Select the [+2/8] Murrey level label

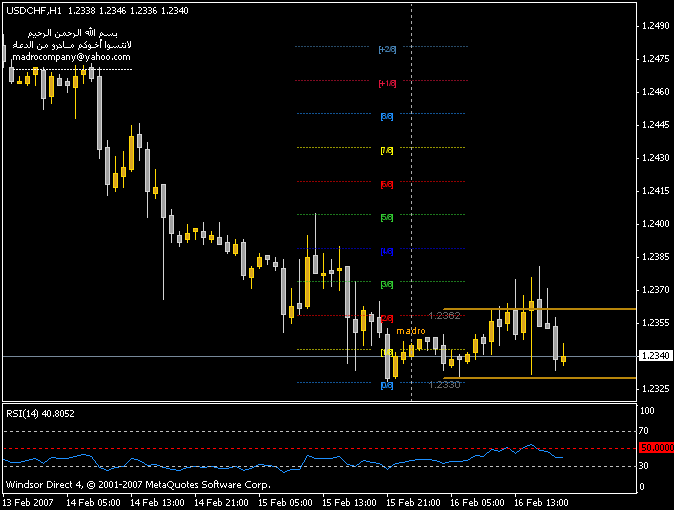[x=388, y=48]
